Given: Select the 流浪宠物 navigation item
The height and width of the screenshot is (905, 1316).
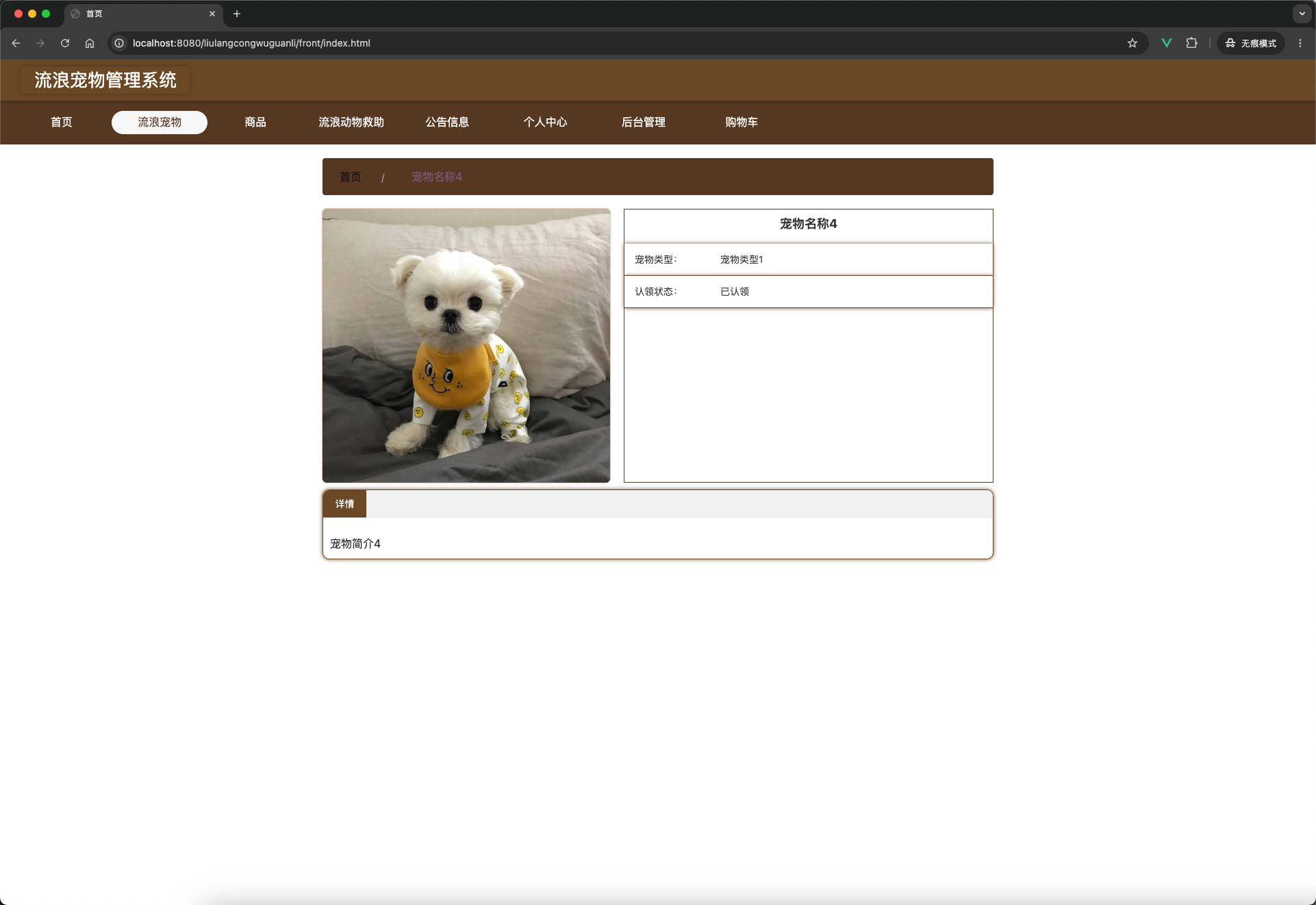Looking at the screenshot, I should [x=160, y=122].
